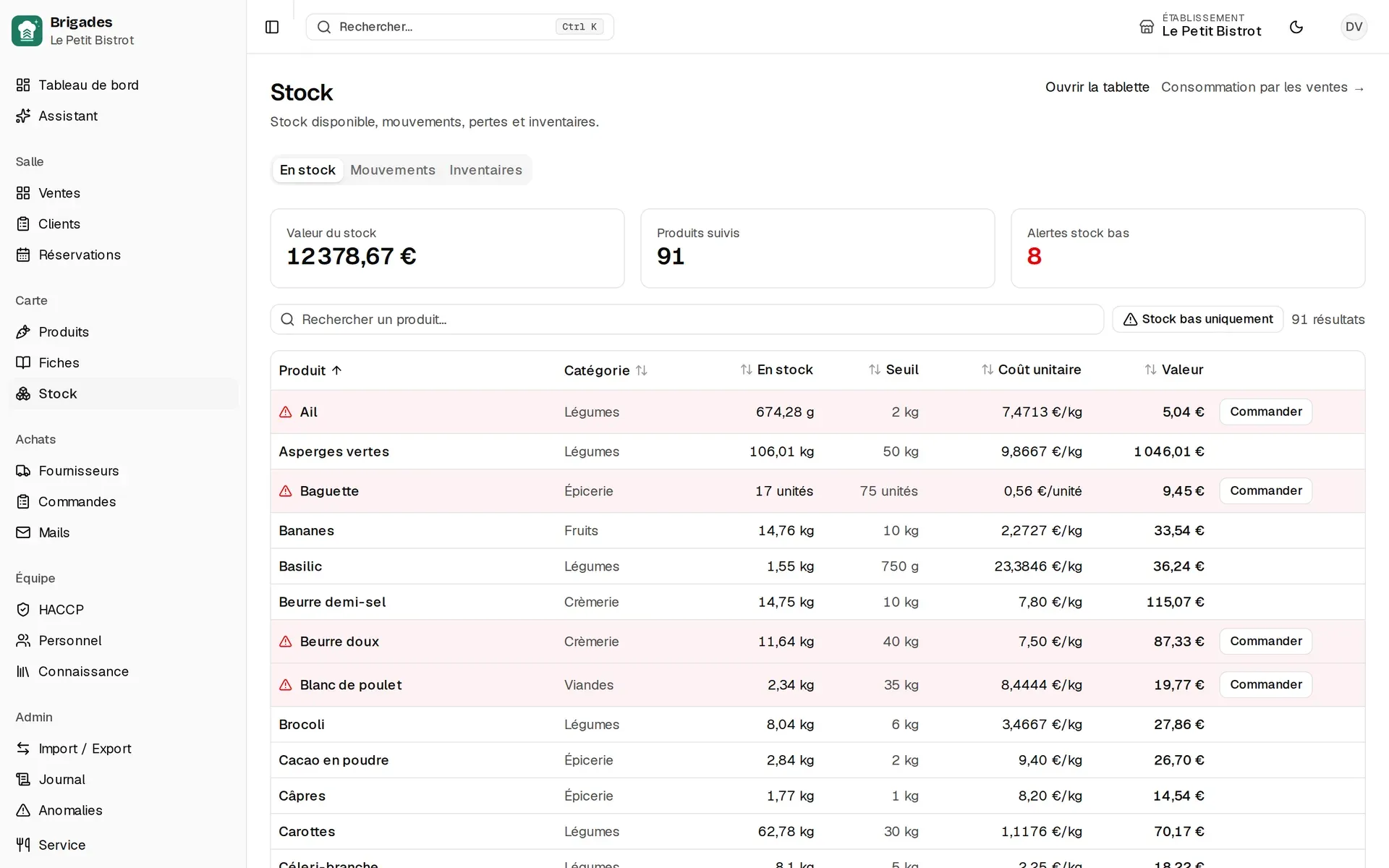Image resolution: width=1389 pixels, height=868 pixels.
Task: Open Fournisseurs page
Action: (x=123, y=471)
